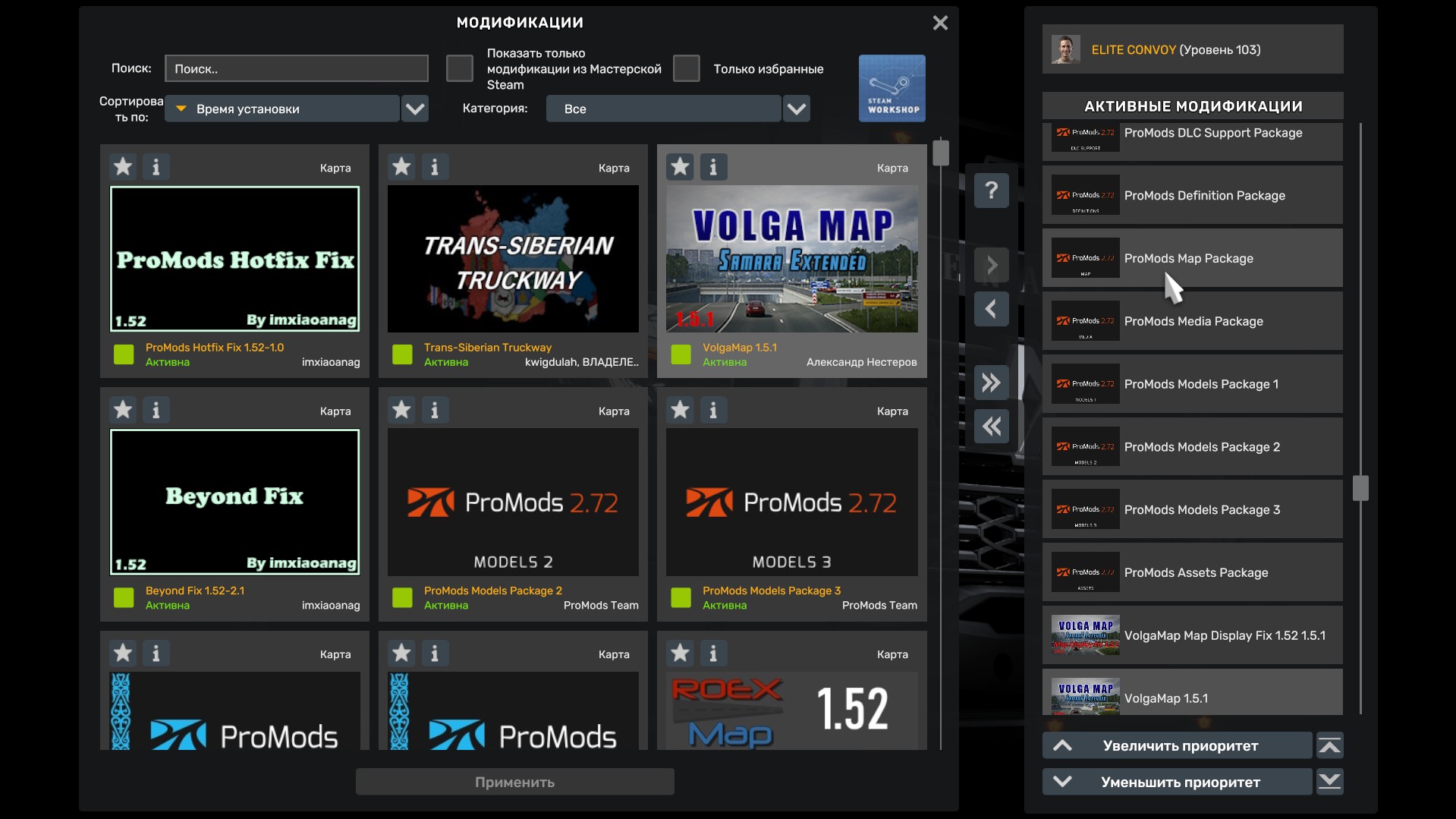The image size is (1456, 819).
Task: Deactivate selected mod with left arrow
Action: (x=991, y=309)
